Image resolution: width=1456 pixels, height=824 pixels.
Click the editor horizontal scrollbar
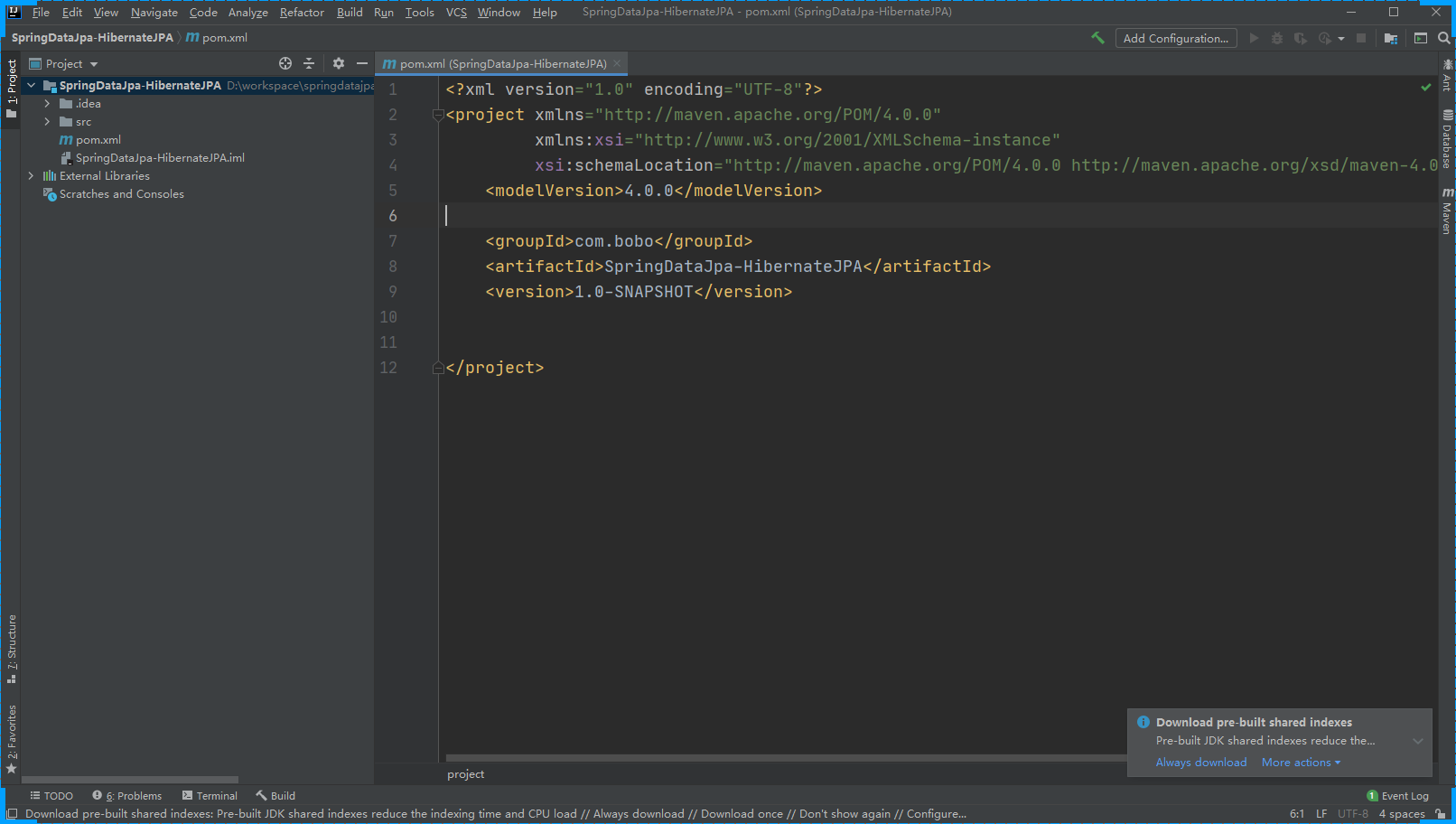[786, 758]
